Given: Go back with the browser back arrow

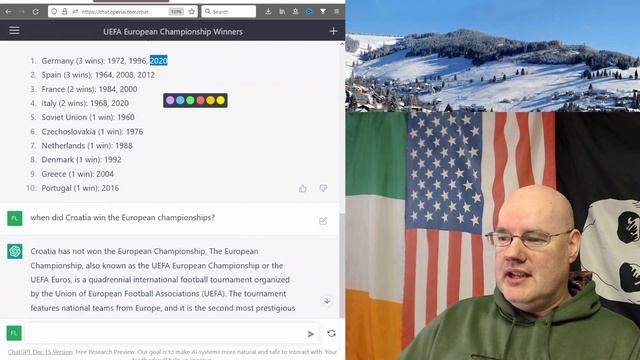Looking at the screenshot, I should pos(8,11).
